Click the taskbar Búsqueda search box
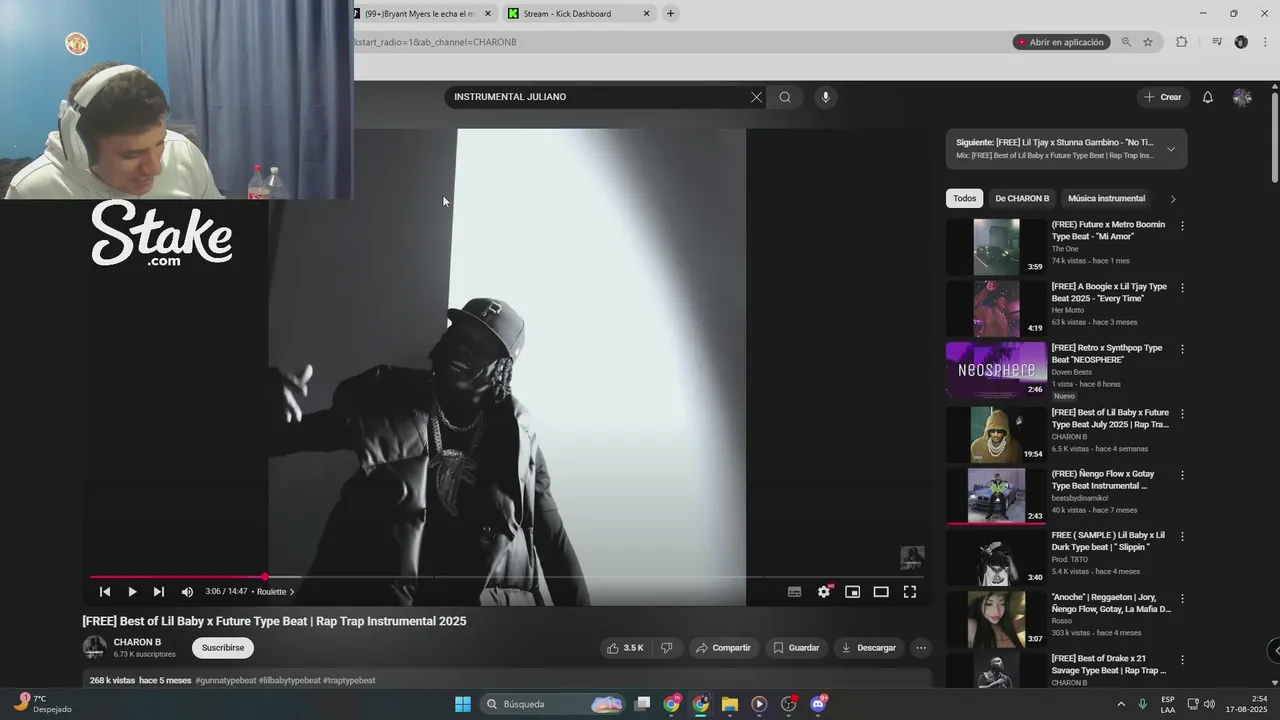The width and height of the screenshot is (1280, 720). click(x=553, y=704)
